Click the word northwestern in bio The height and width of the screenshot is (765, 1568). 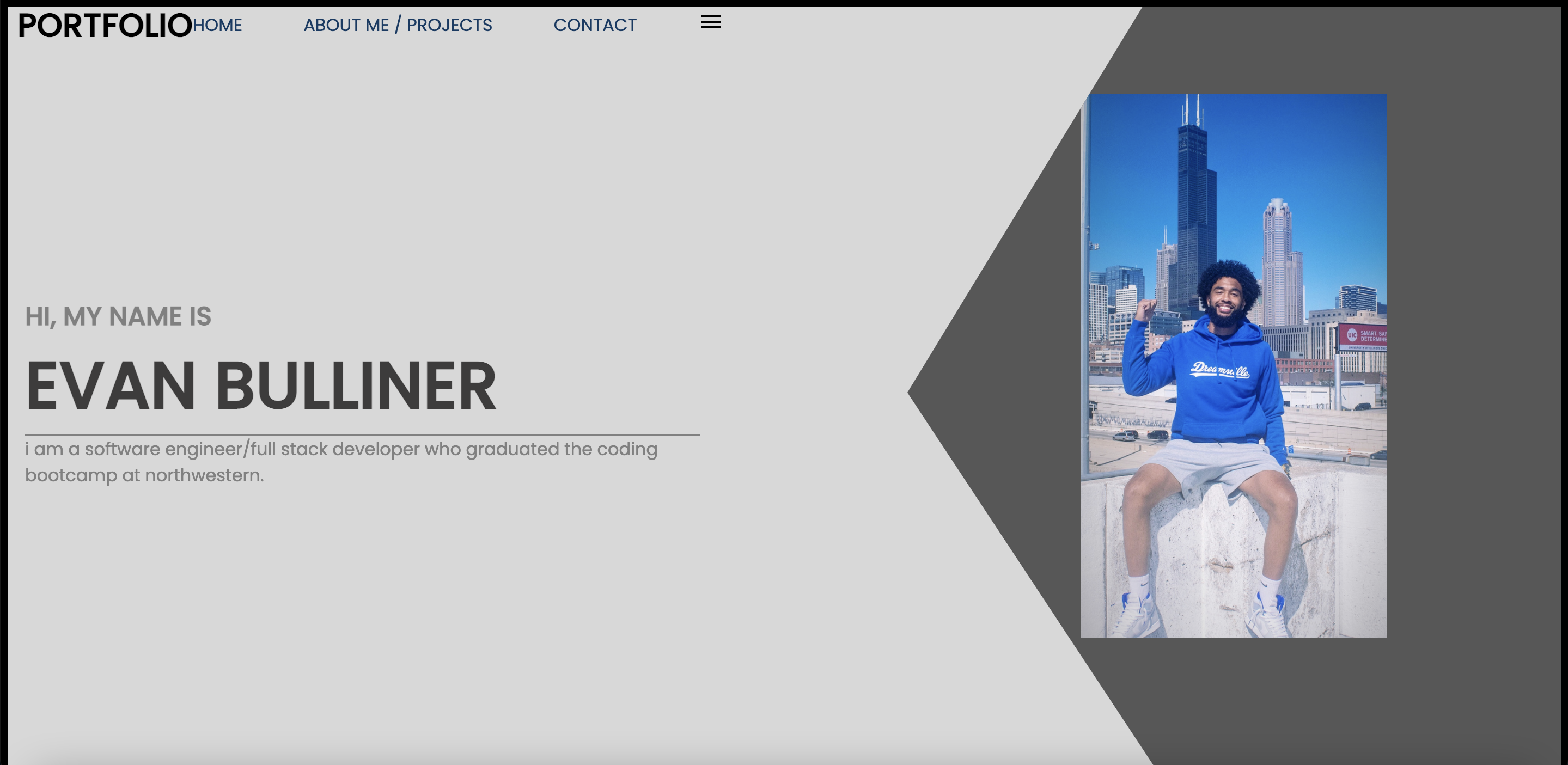pos(204,475)
